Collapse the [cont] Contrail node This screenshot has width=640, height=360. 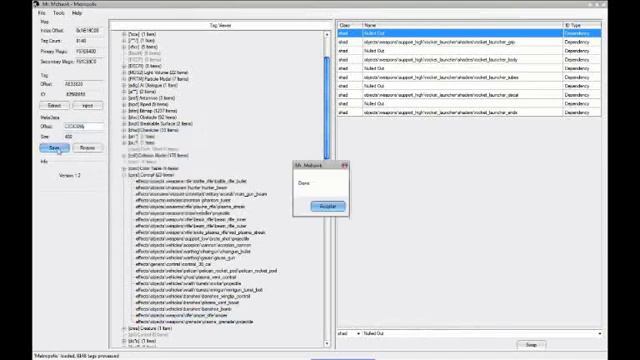[124, 175]
